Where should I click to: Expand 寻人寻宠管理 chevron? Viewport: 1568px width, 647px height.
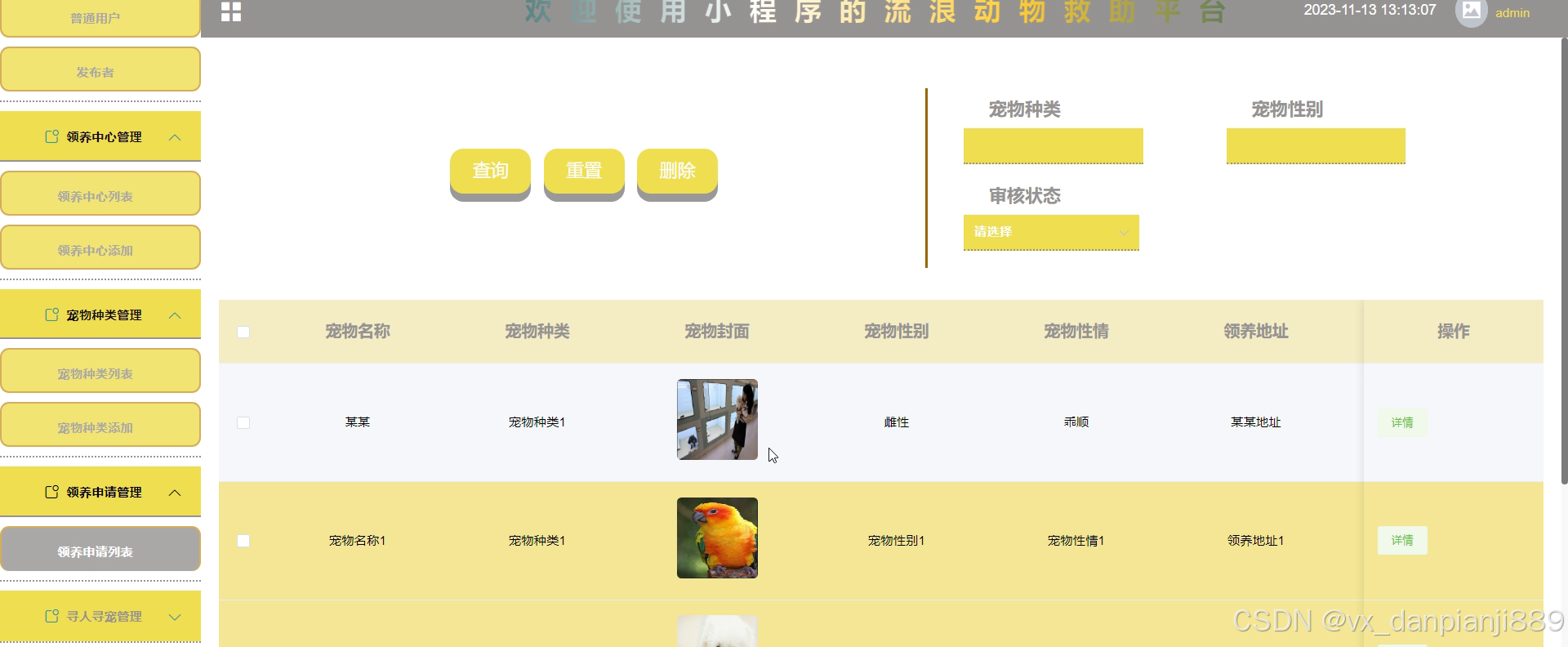point(175,617)
